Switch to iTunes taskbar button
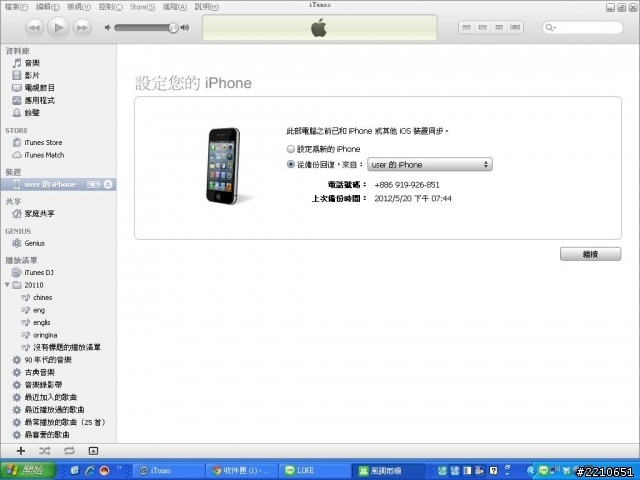640x480 pixels. (169, 471)
